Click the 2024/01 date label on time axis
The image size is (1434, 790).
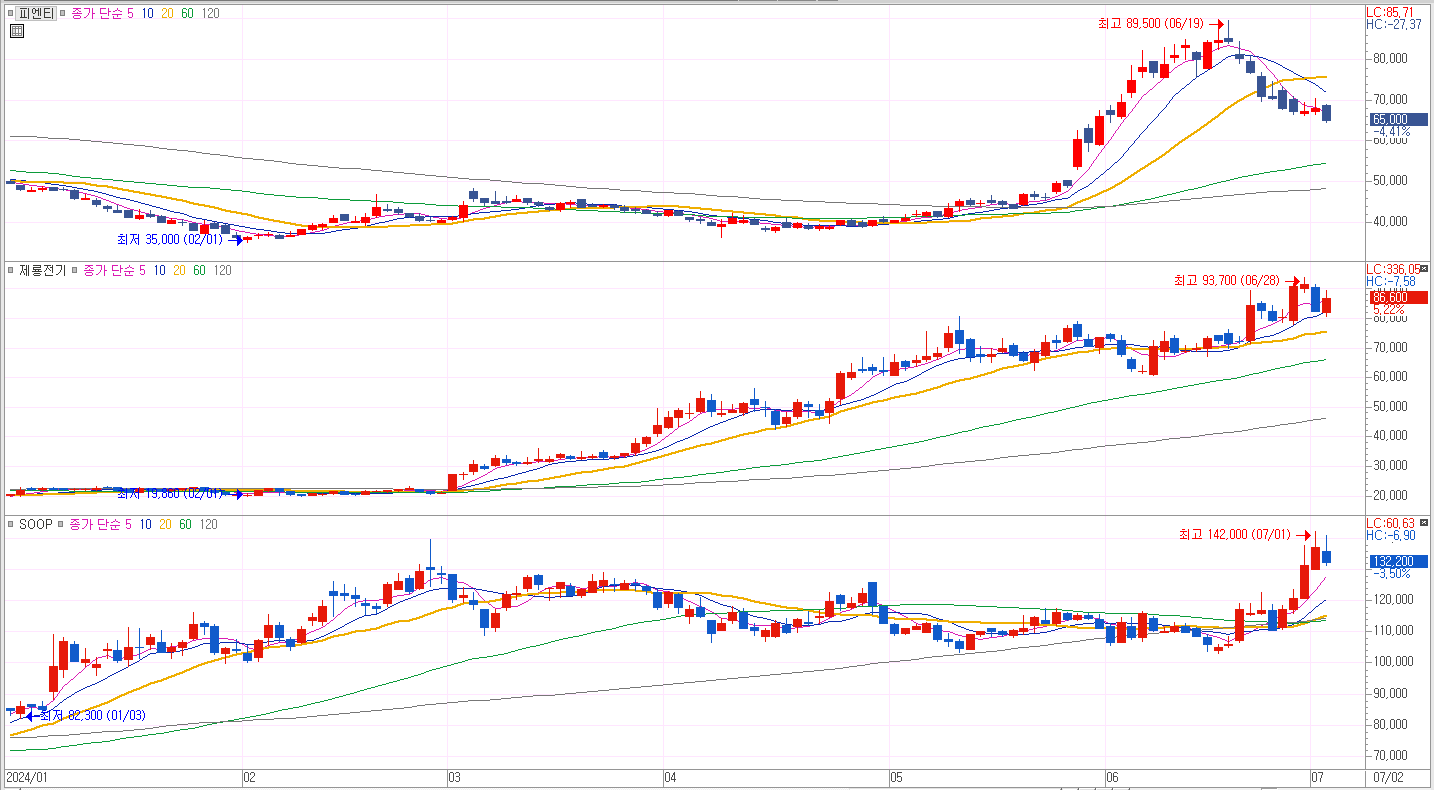tap(26, 777)
